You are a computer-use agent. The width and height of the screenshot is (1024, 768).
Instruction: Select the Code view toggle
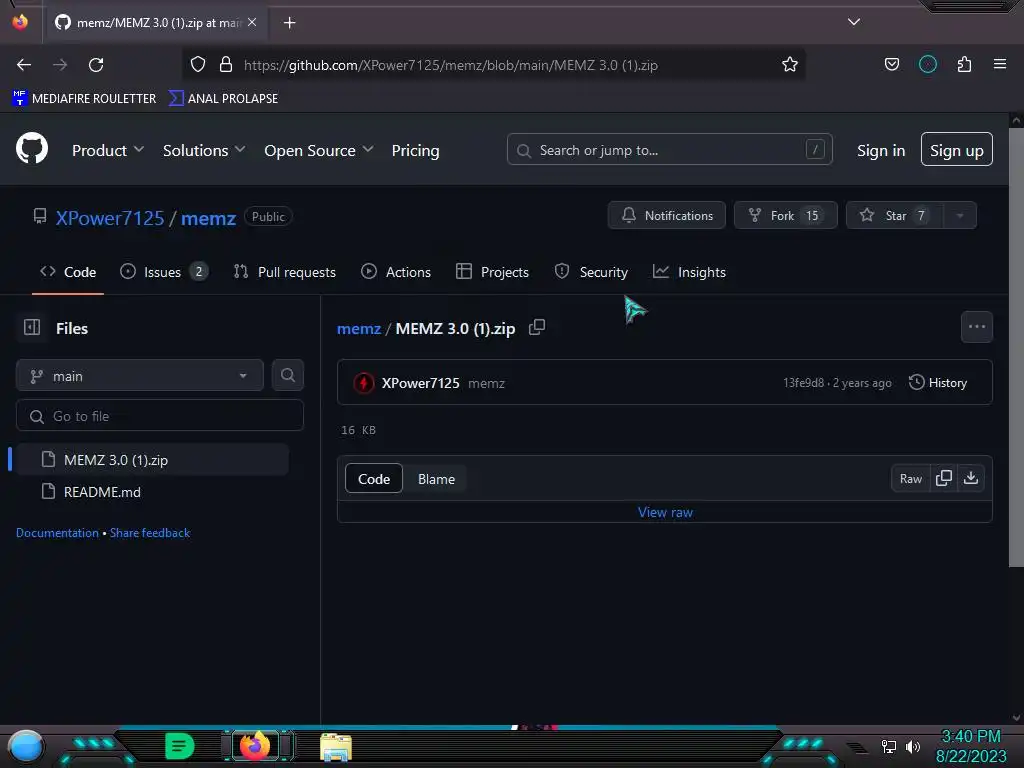[x=374, y=479]
